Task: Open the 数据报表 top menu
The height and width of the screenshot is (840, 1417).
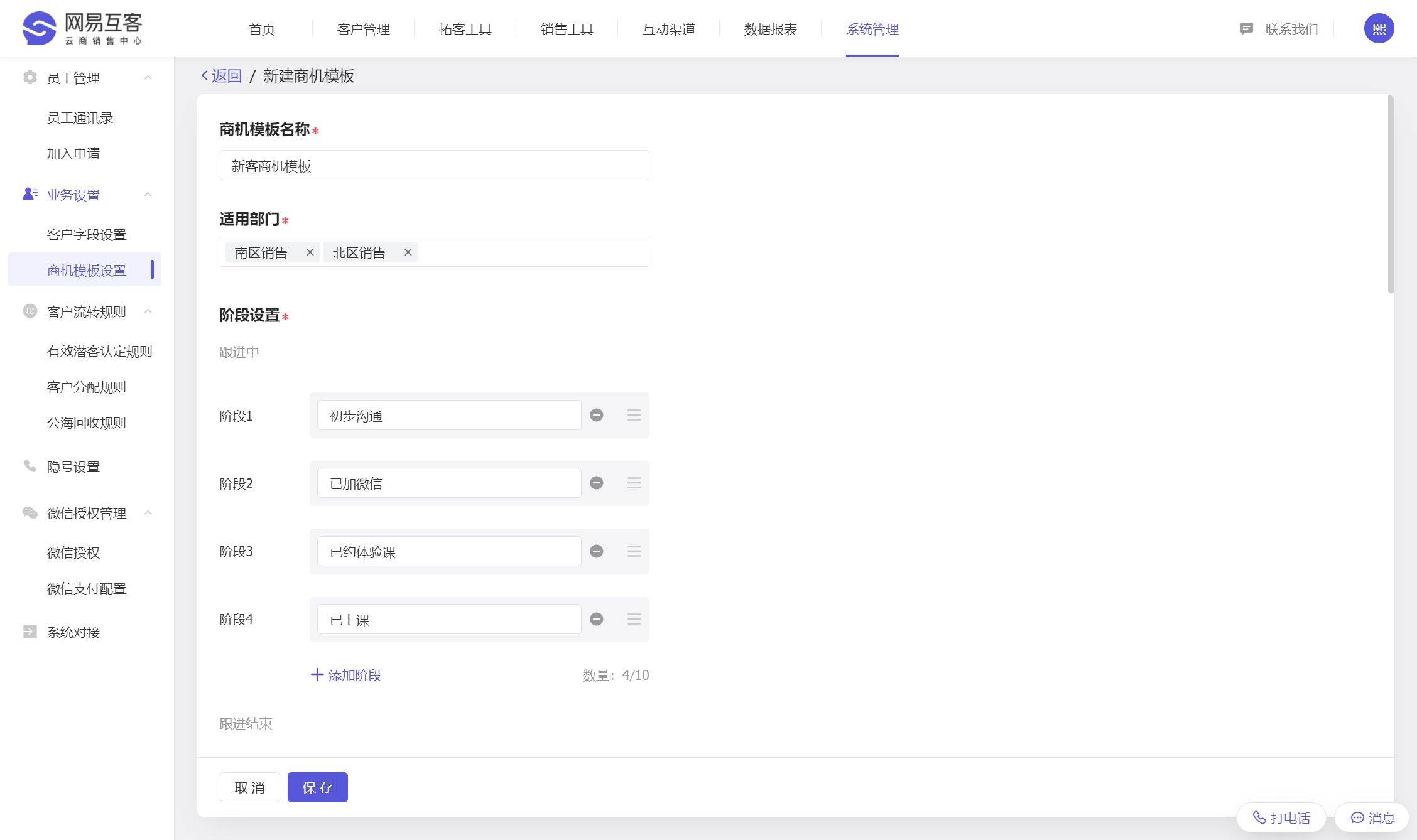Action: pos(770,29)
